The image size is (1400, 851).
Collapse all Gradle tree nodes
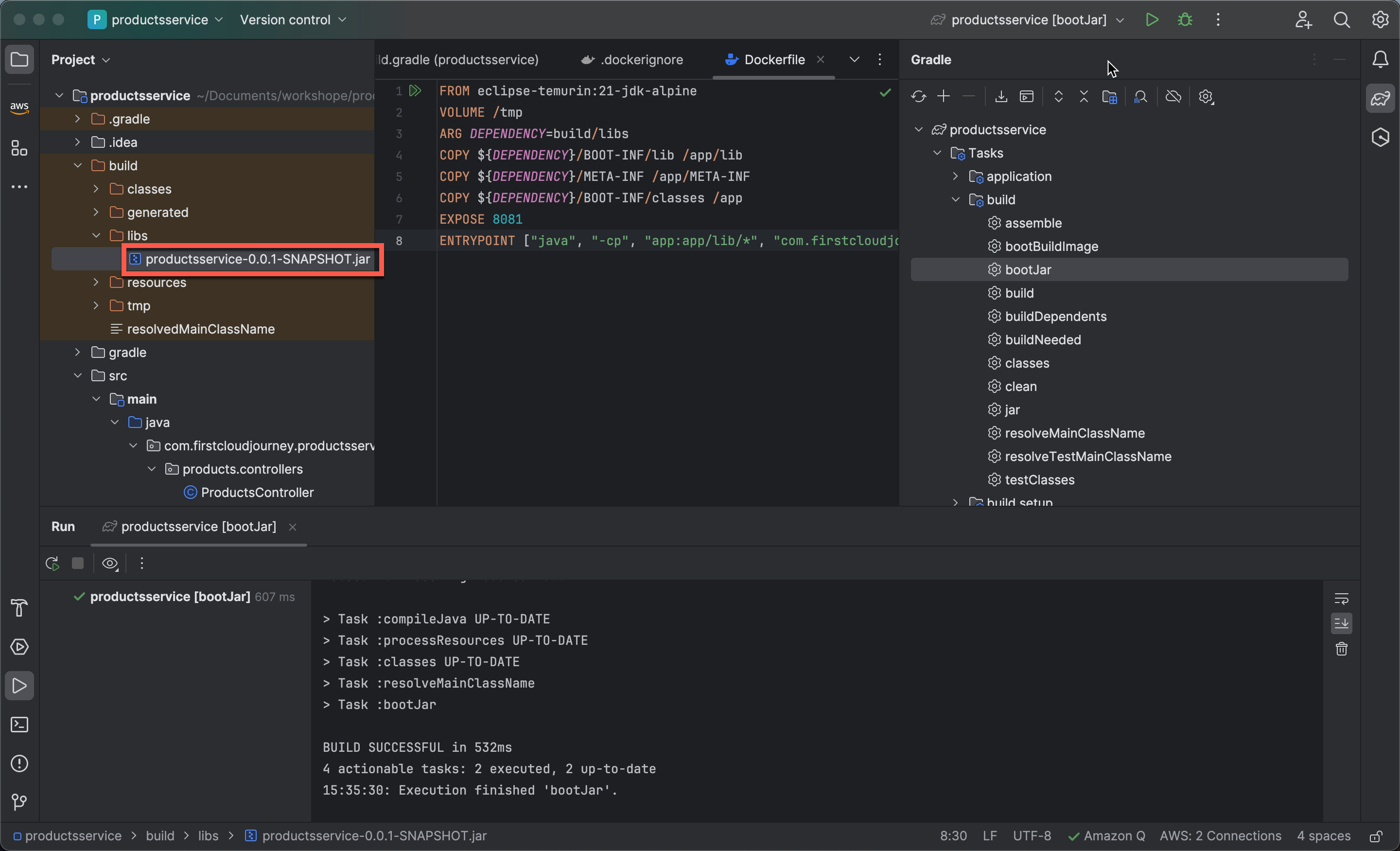pyautogui.click(x=1084, y=97)
